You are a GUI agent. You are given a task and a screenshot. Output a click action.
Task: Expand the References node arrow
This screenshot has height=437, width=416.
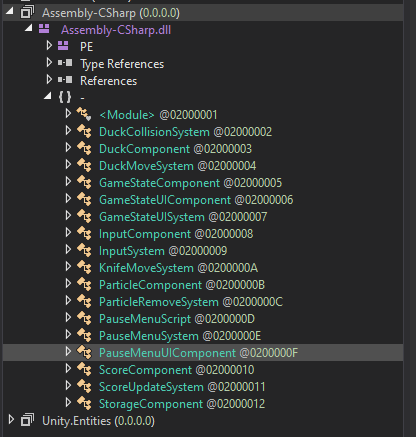pyautogui.click(x=49, y=79)
